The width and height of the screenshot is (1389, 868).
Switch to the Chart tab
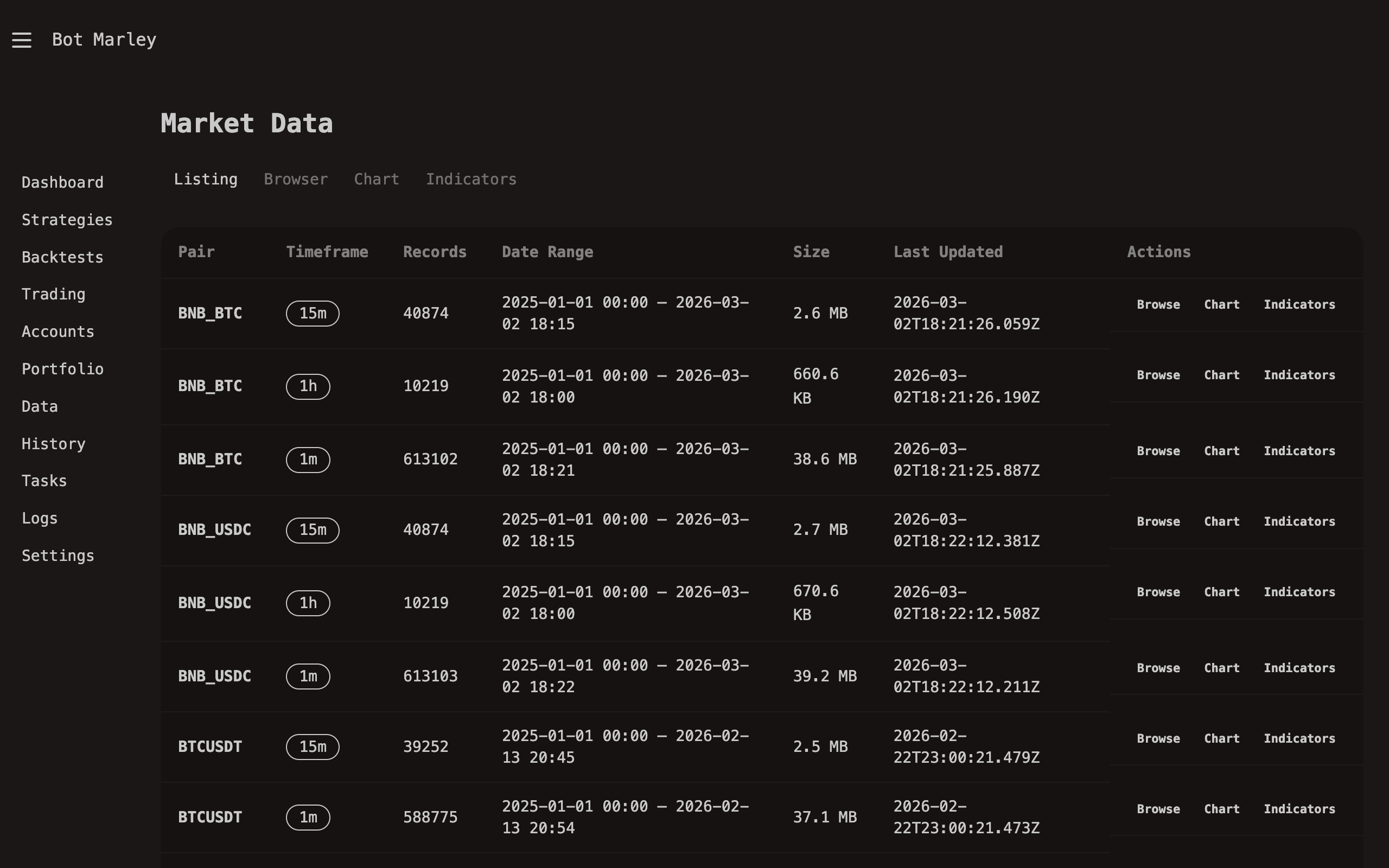pos(376,178)
